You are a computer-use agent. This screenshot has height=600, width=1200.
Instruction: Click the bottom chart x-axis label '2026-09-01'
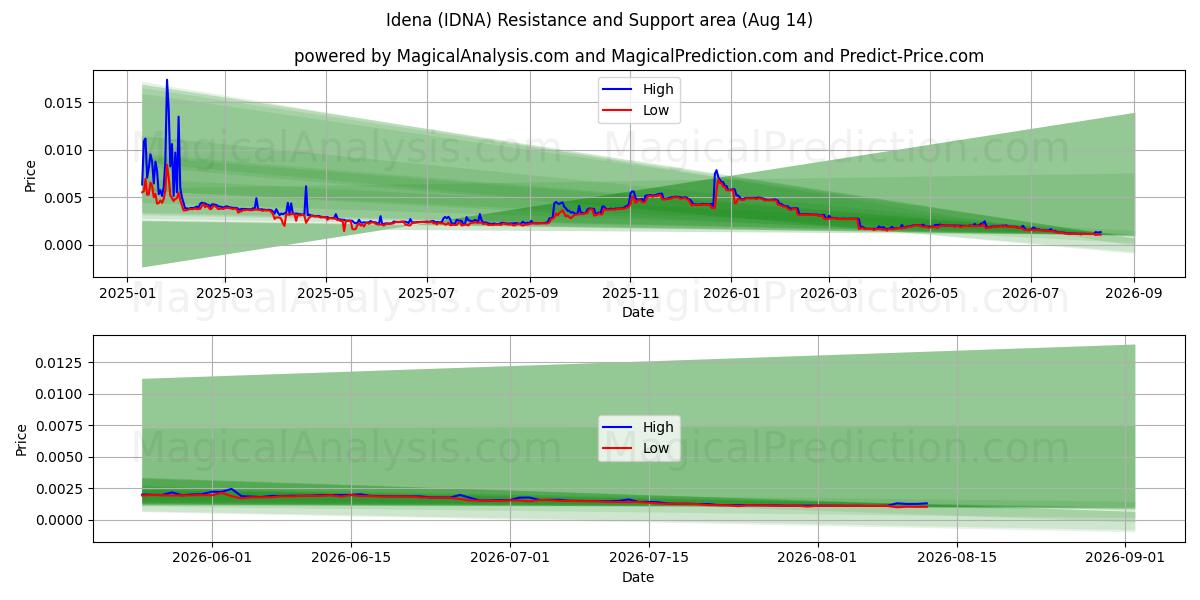1126,559
